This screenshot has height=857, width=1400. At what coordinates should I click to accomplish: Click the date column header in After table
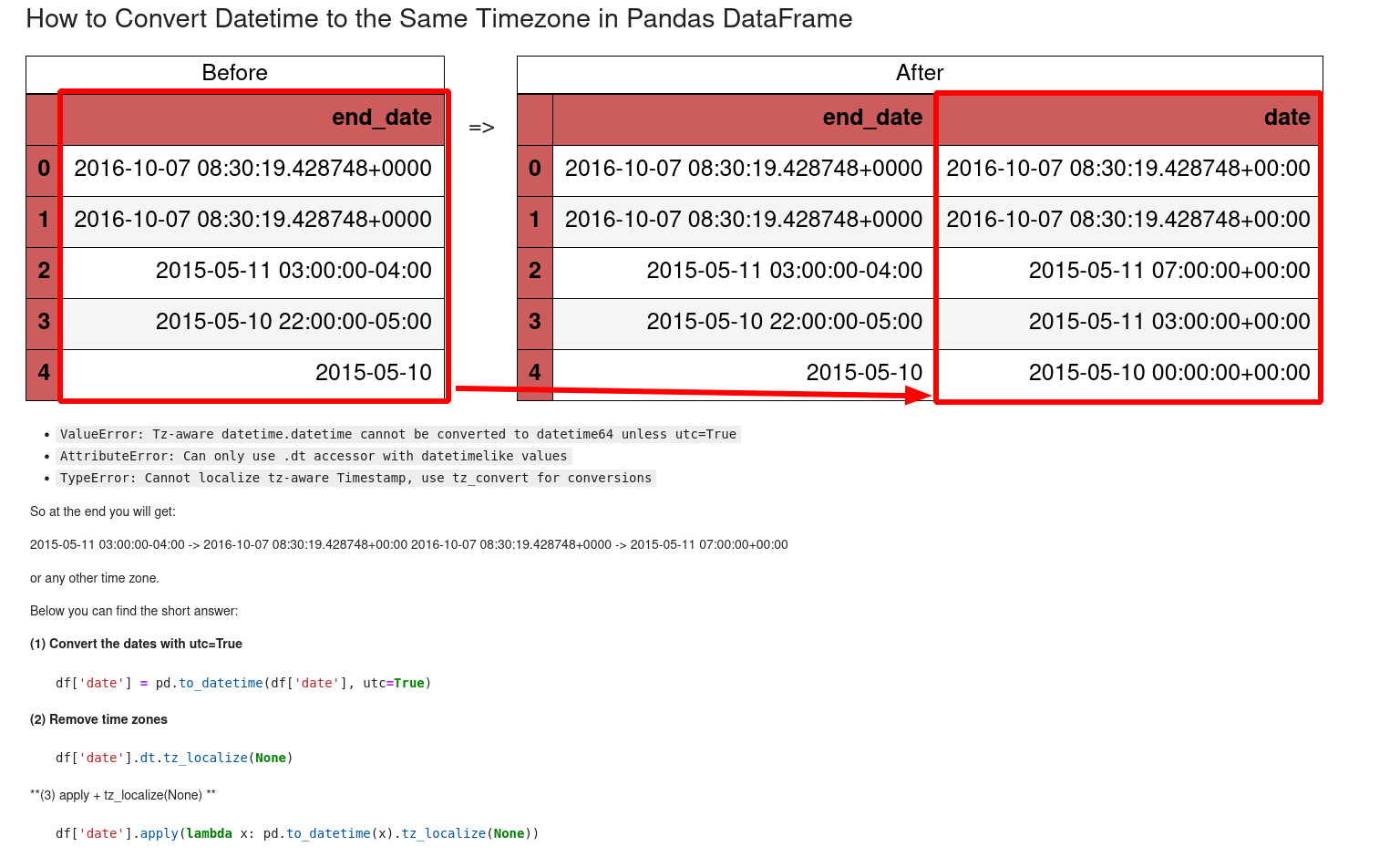click(x=1285, y=118)
